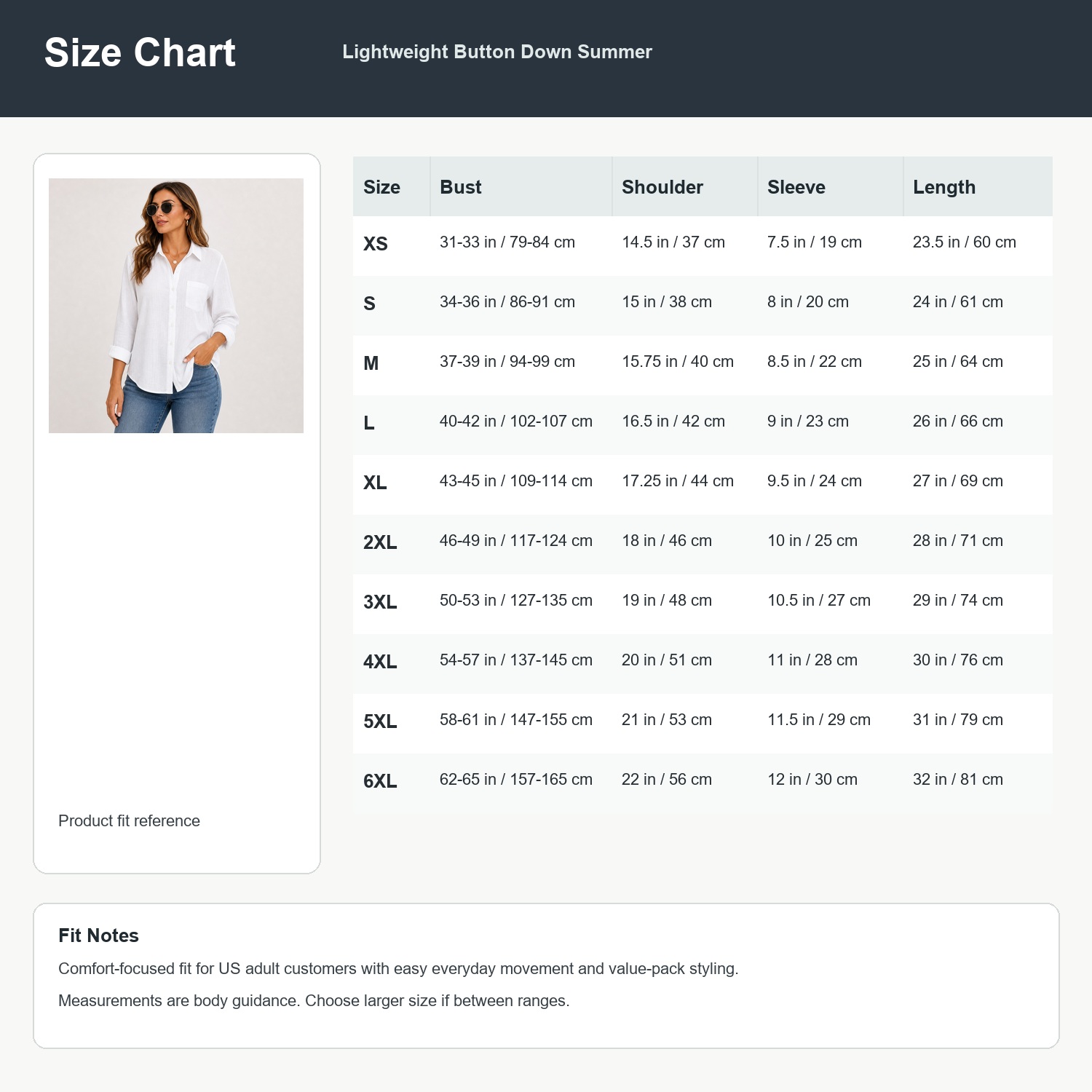Select the M size row label

pyautogui.click(x=371, y=363)
